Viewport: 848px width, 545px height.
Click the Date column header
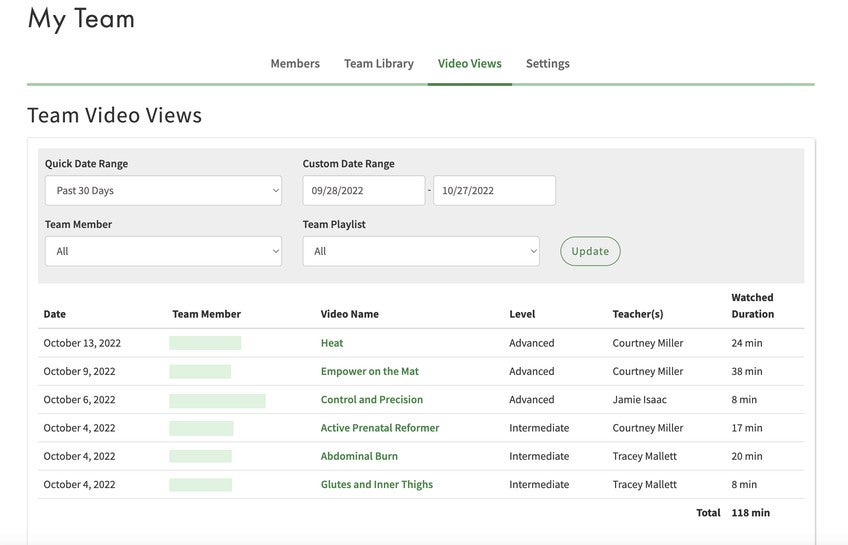[54, 314]
